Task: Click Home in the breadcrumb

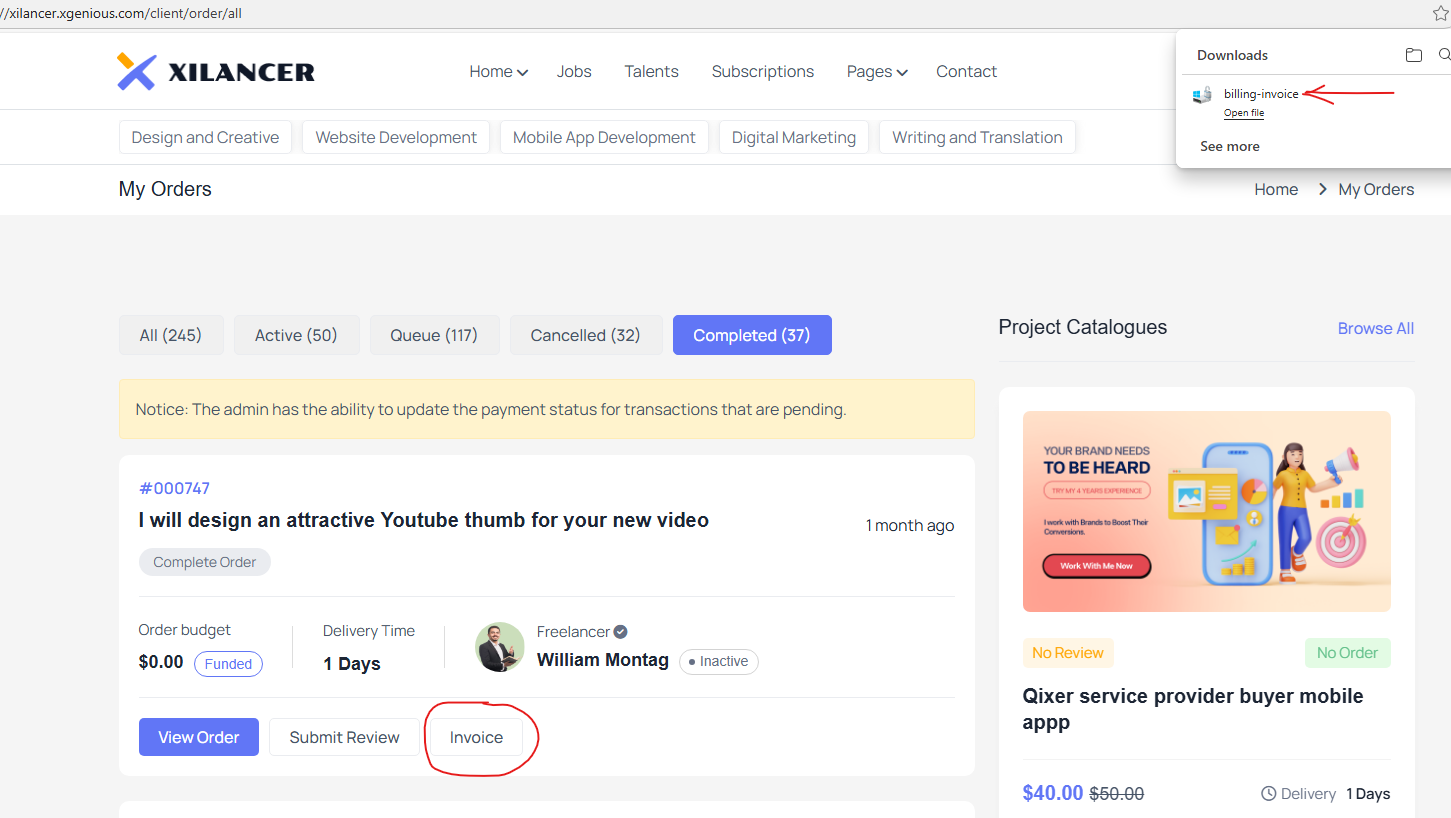Action: 1276,189
